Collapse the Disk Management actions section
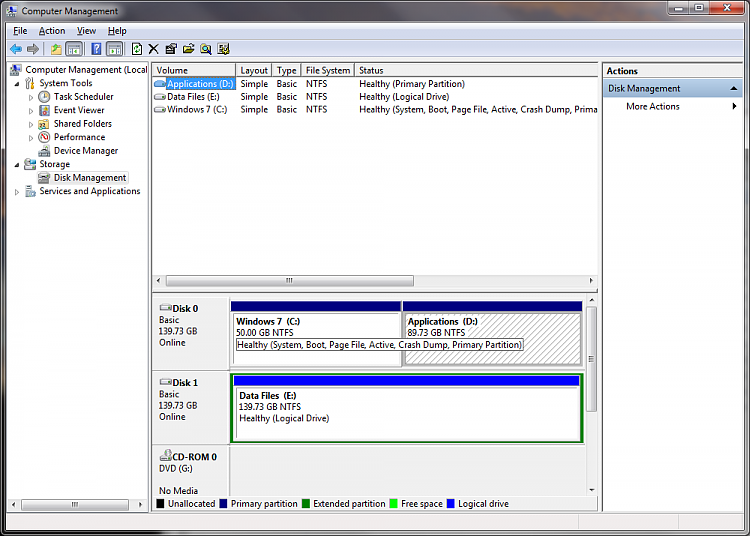The width and height of the screenshot is (750, 536). 733,88
